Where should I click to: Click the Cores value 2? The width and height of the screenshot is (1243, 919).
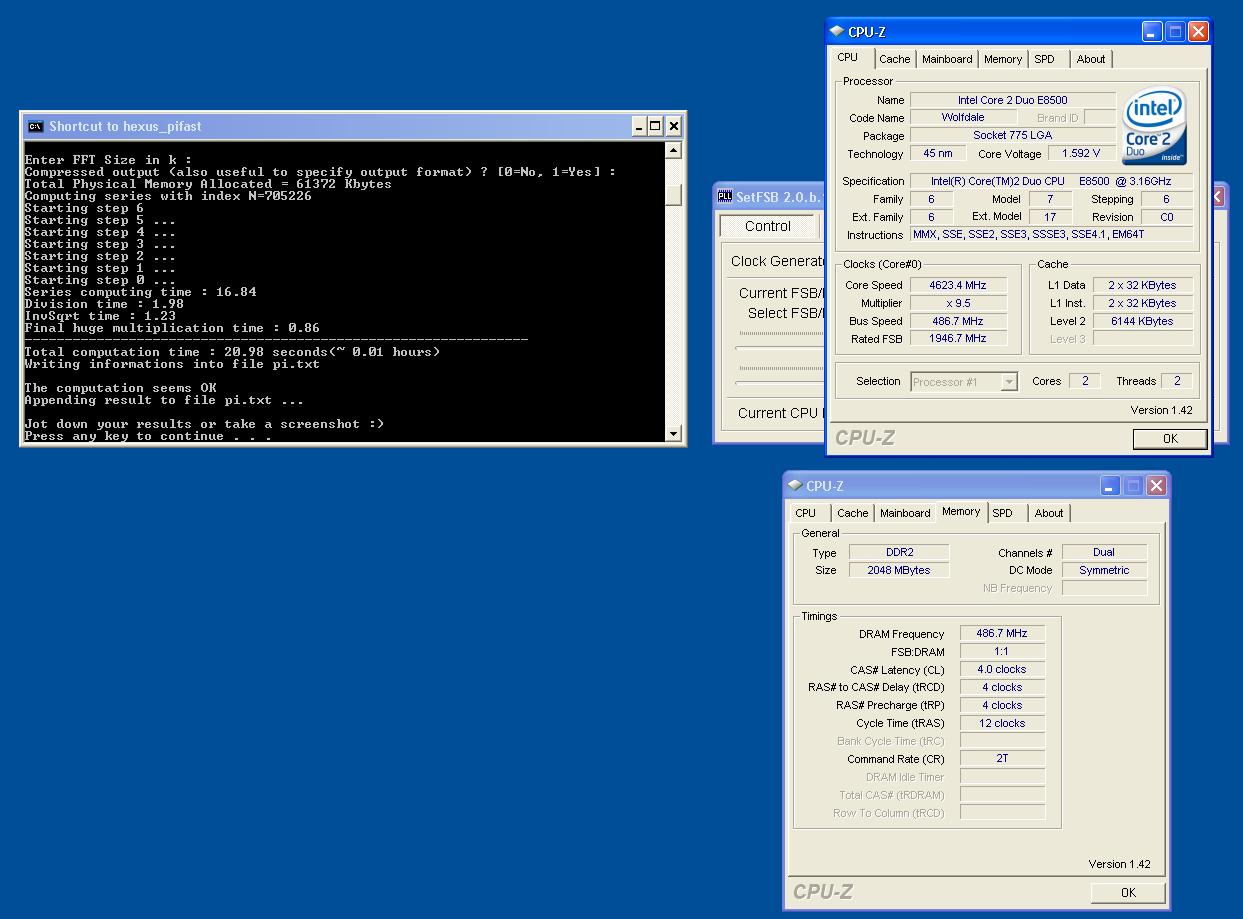click(1084, 381)
